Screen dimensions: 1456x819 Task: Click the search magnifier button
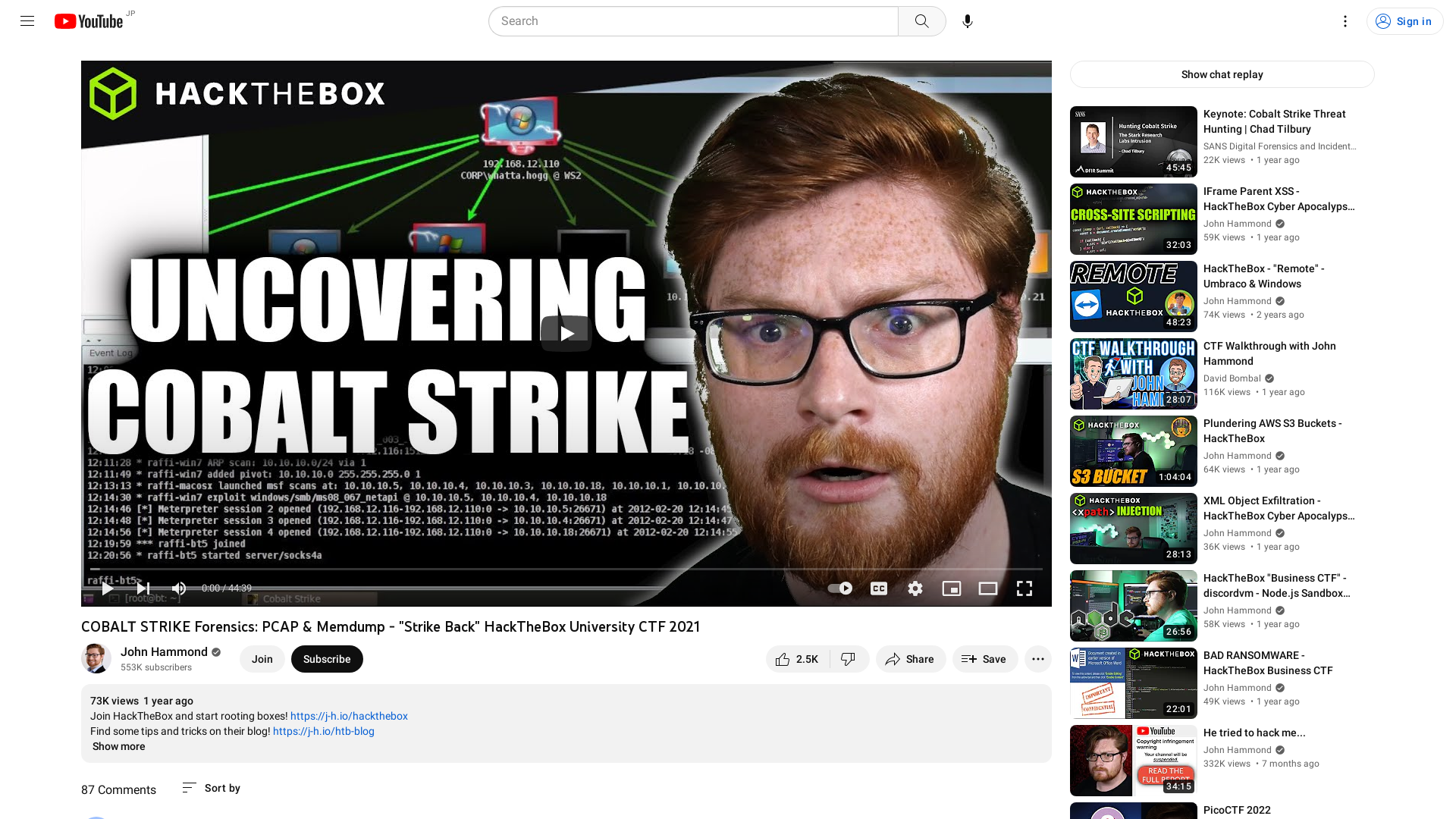tap(921, 21)
